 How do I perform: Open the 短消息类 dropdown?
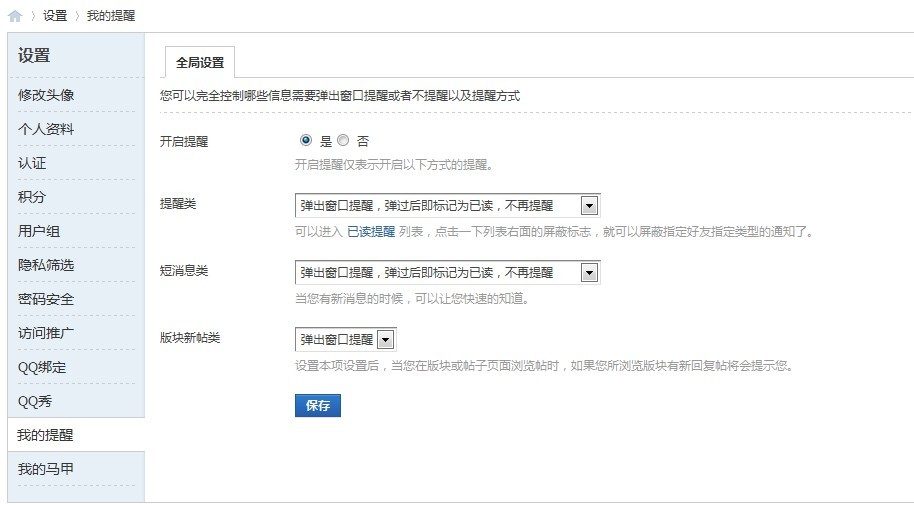coord(448,272)
